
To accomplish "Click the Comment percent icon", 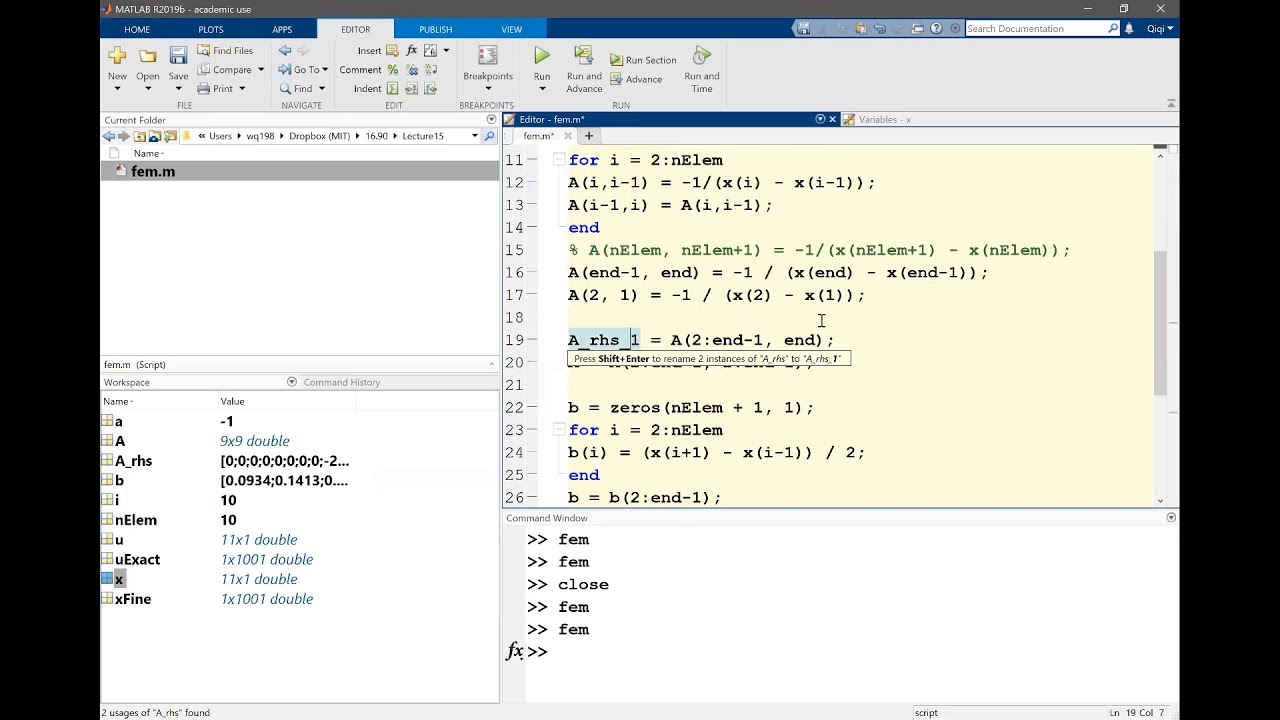I will click(393, 69).
